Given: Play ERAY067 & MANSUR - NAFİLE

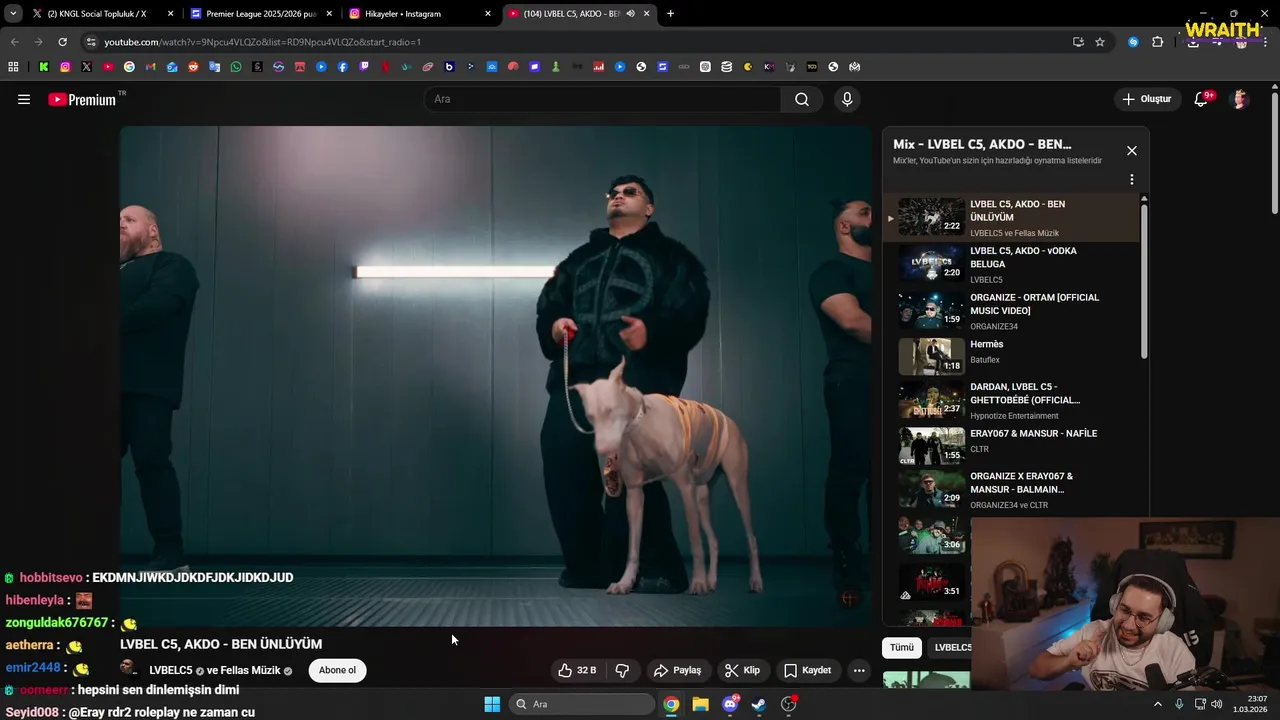Looking at the screenshot, I should point(1010,445).
